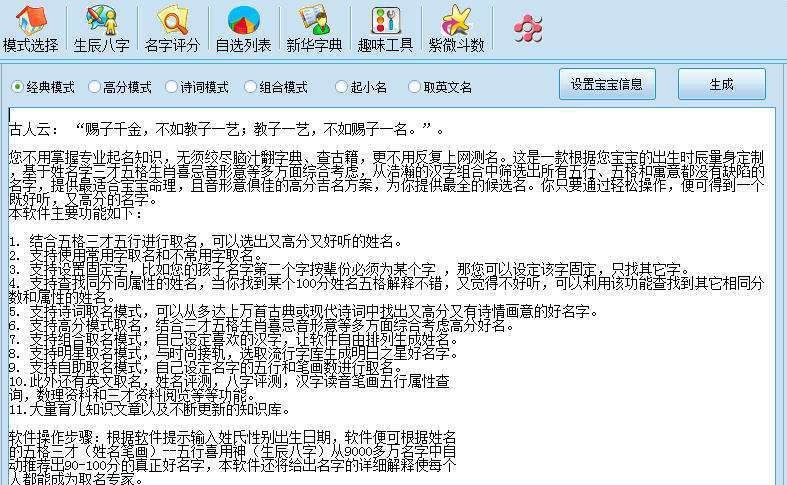
Task: Click feature item 3 about 设置固定字
Action: pos(350,269)
